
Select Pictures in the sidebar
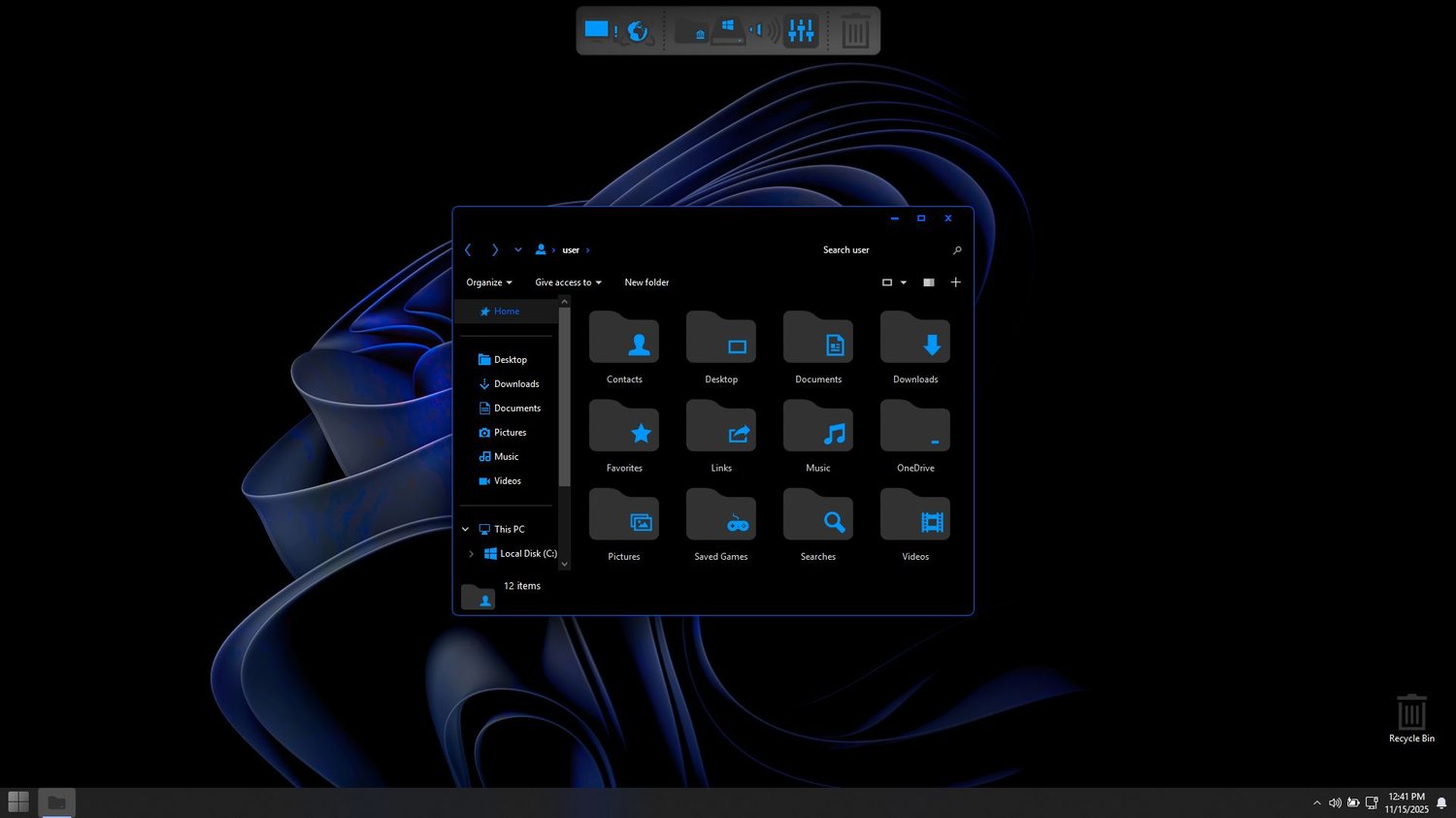point(510,433)
